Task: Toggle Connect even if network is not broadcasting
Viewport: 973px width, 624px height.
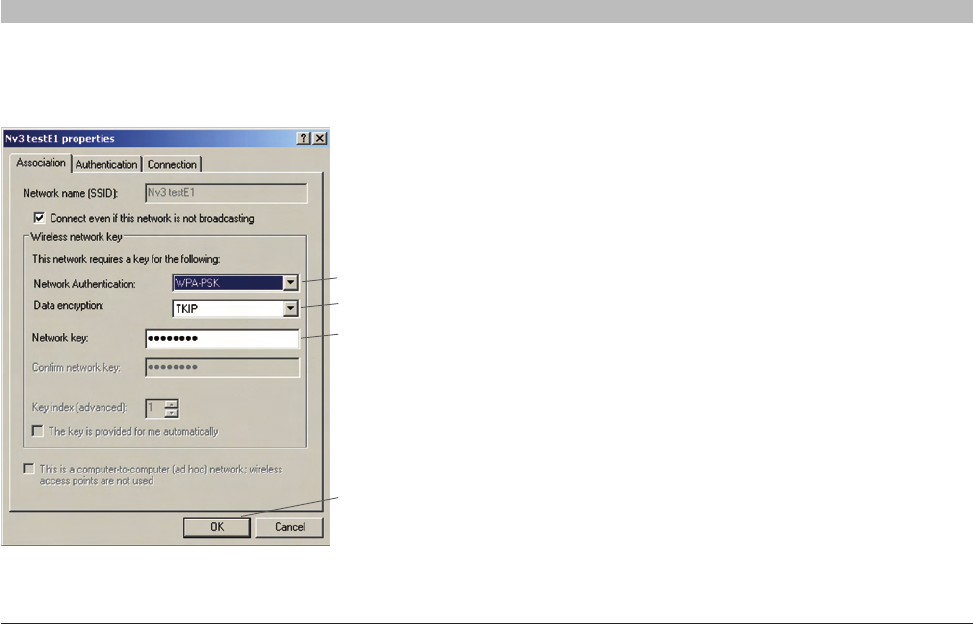Action: click(39, 218)
